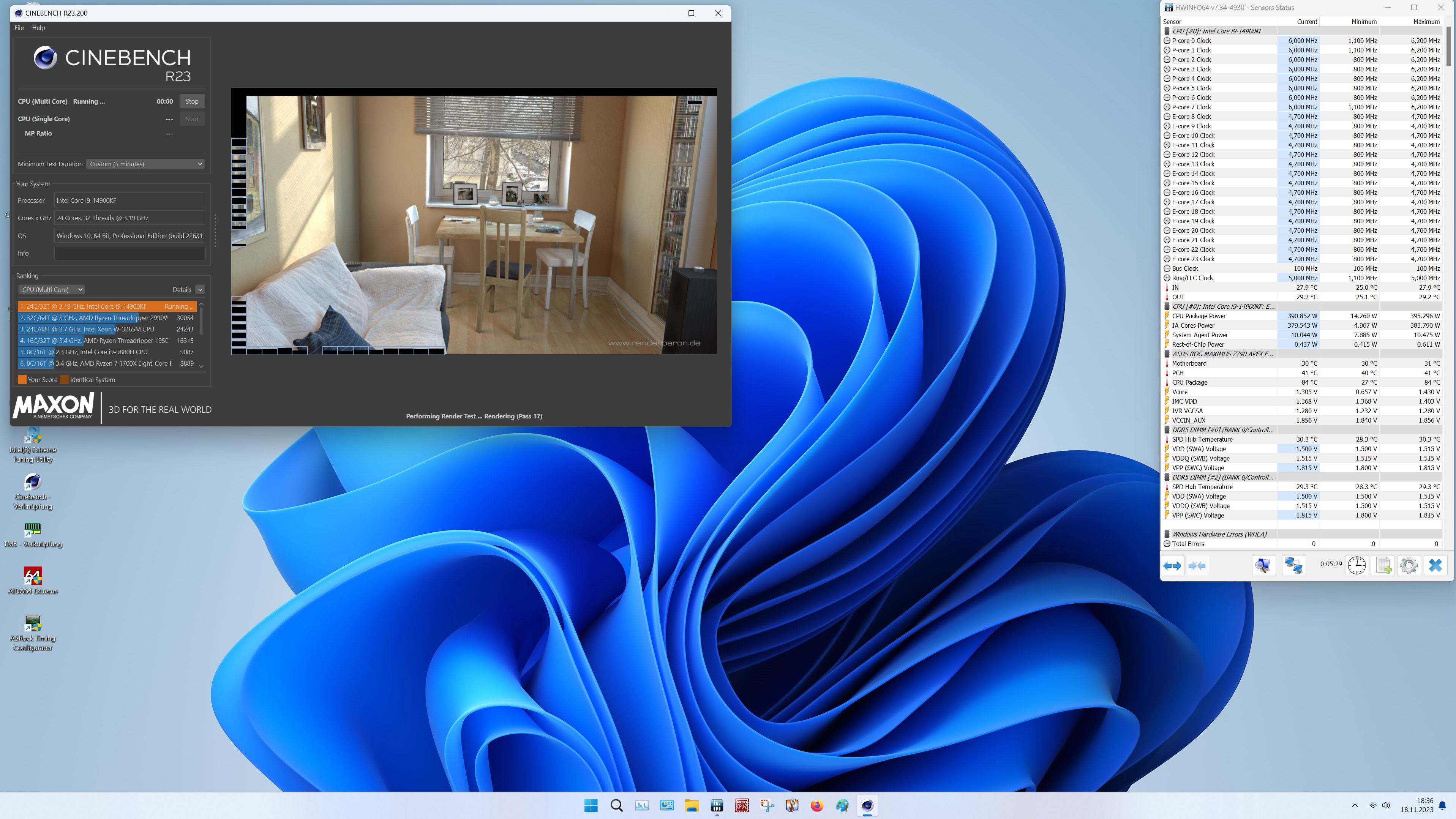Image resolution: width=1456 pixels, height=819 pixels.
Task: Select ranking row Intel Xeon W-3265M CPU
Action: tap(107, 329)
